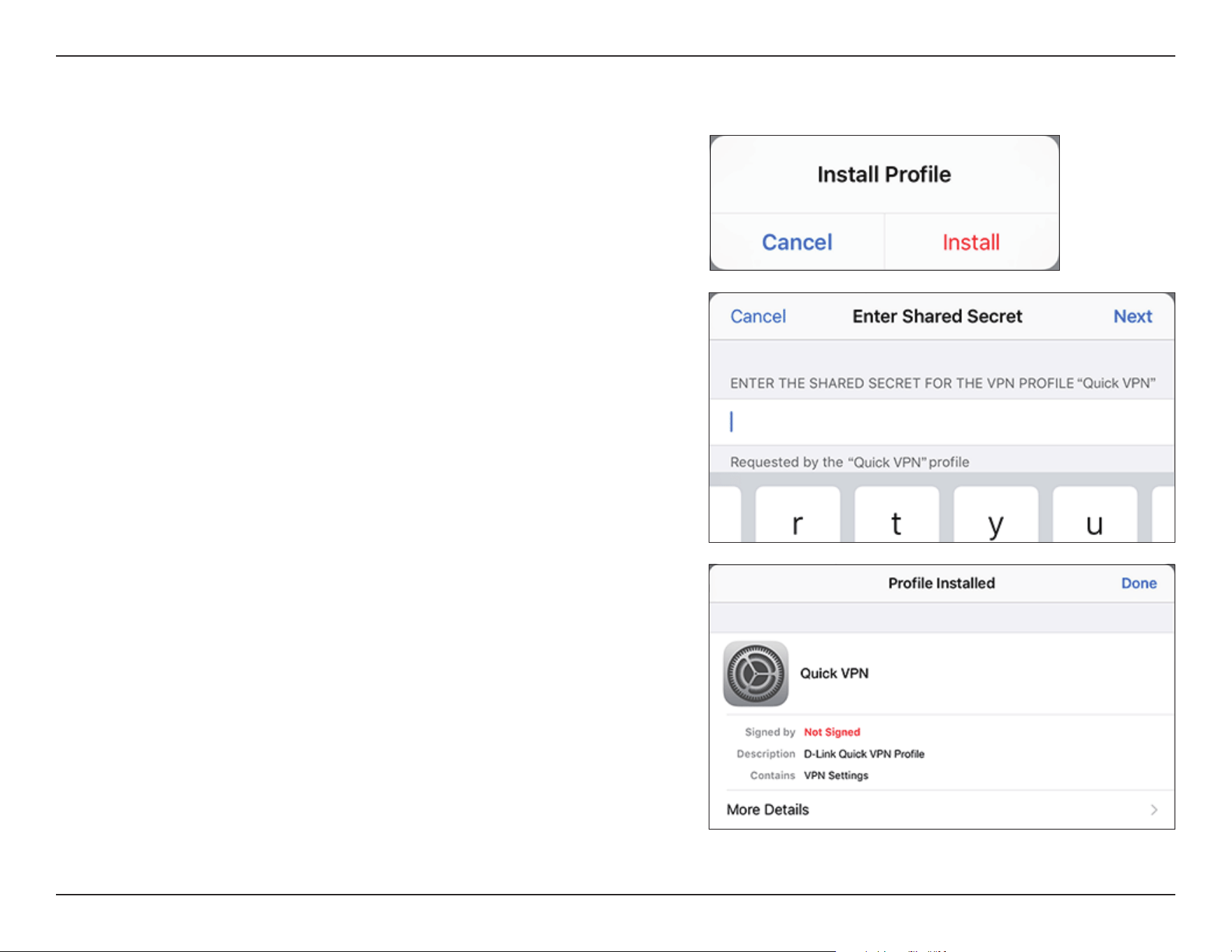Tap Install in the Install Profile dialog
Image resolution: width=1232 pixels, height=952 pixels.
pos(971,242)
